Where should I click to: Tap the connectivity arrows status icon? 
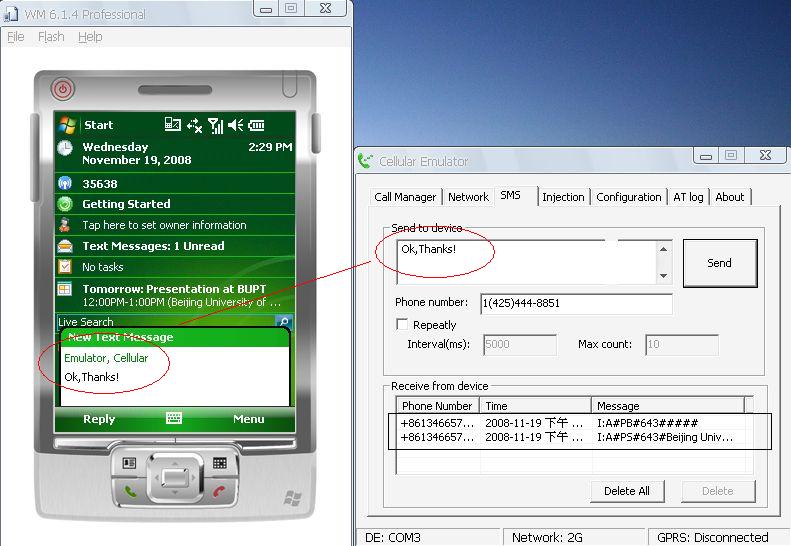[x=194, y=125]
